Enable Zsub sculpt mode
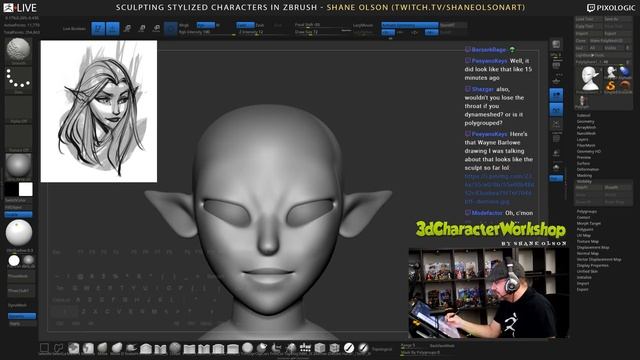This screenshot has width=640, height=360. click(260, 25)
